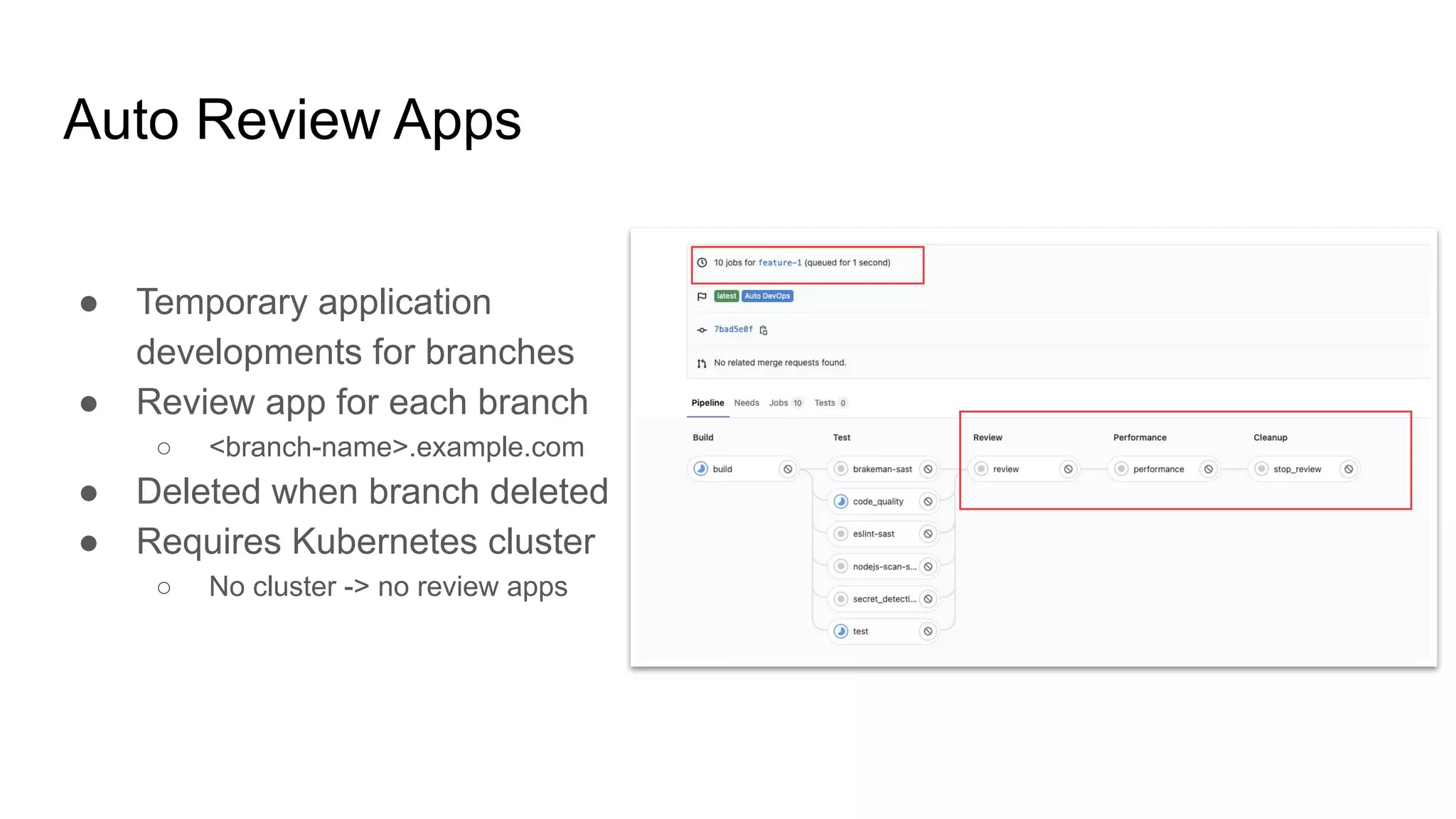This screenshot has width=1456, height=819.
Task: Cancel the secret_detection job
Action: [928, 599]
